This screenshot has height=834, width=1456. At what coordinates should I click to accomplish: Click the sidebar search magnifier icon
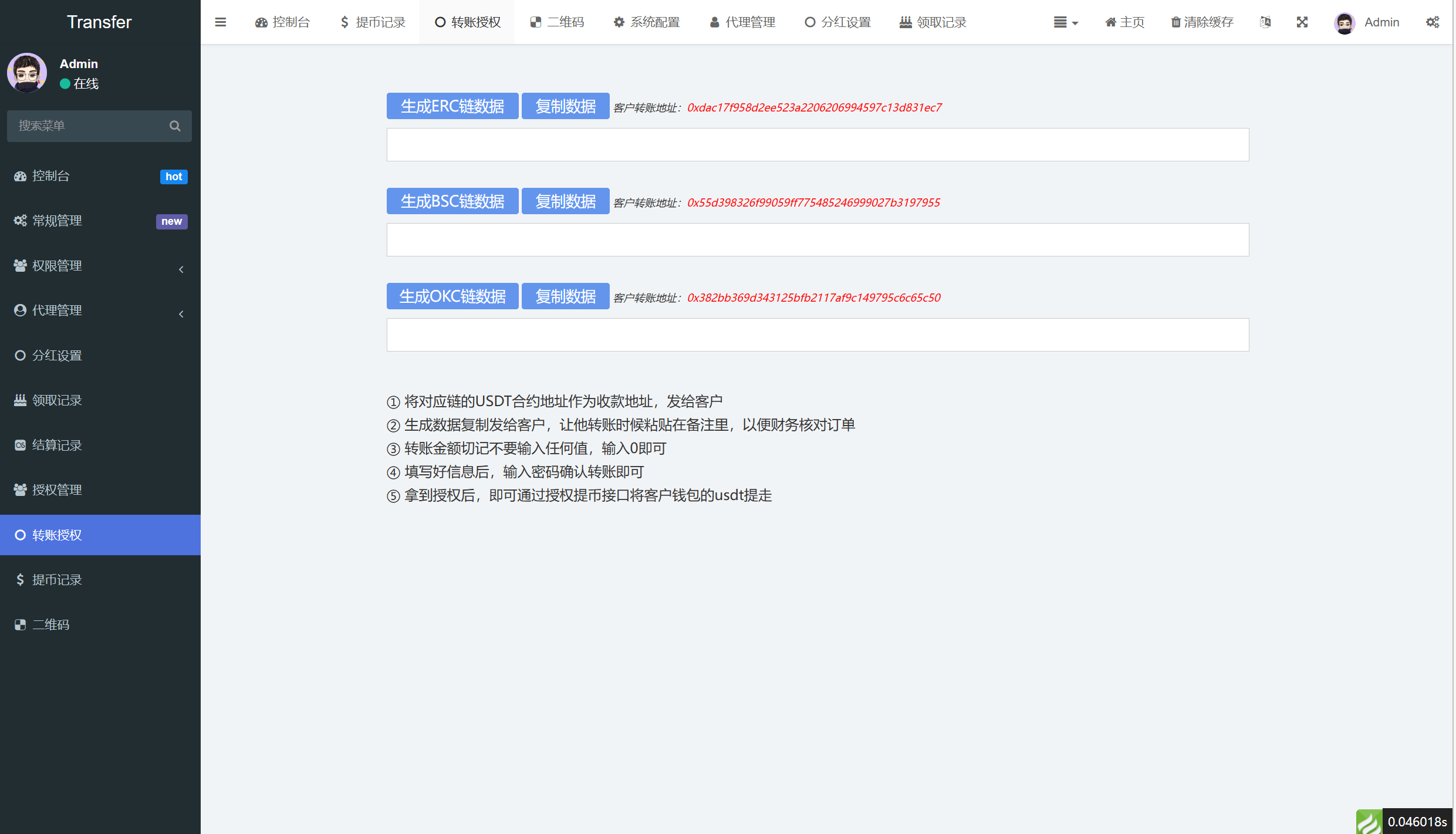point(175,126)
